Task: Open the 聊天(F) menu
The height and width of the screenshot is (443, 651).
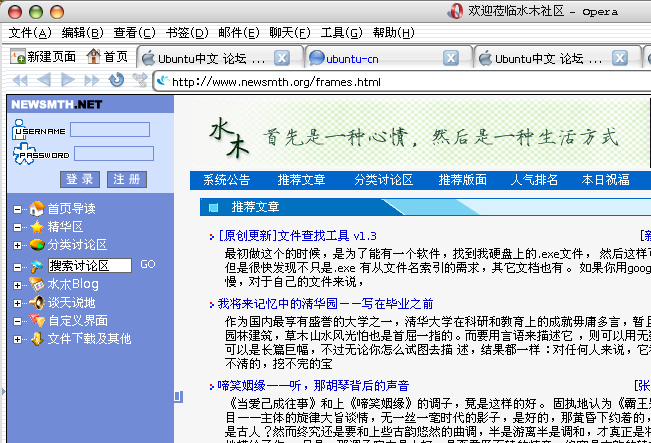Action: coord(290,32)
